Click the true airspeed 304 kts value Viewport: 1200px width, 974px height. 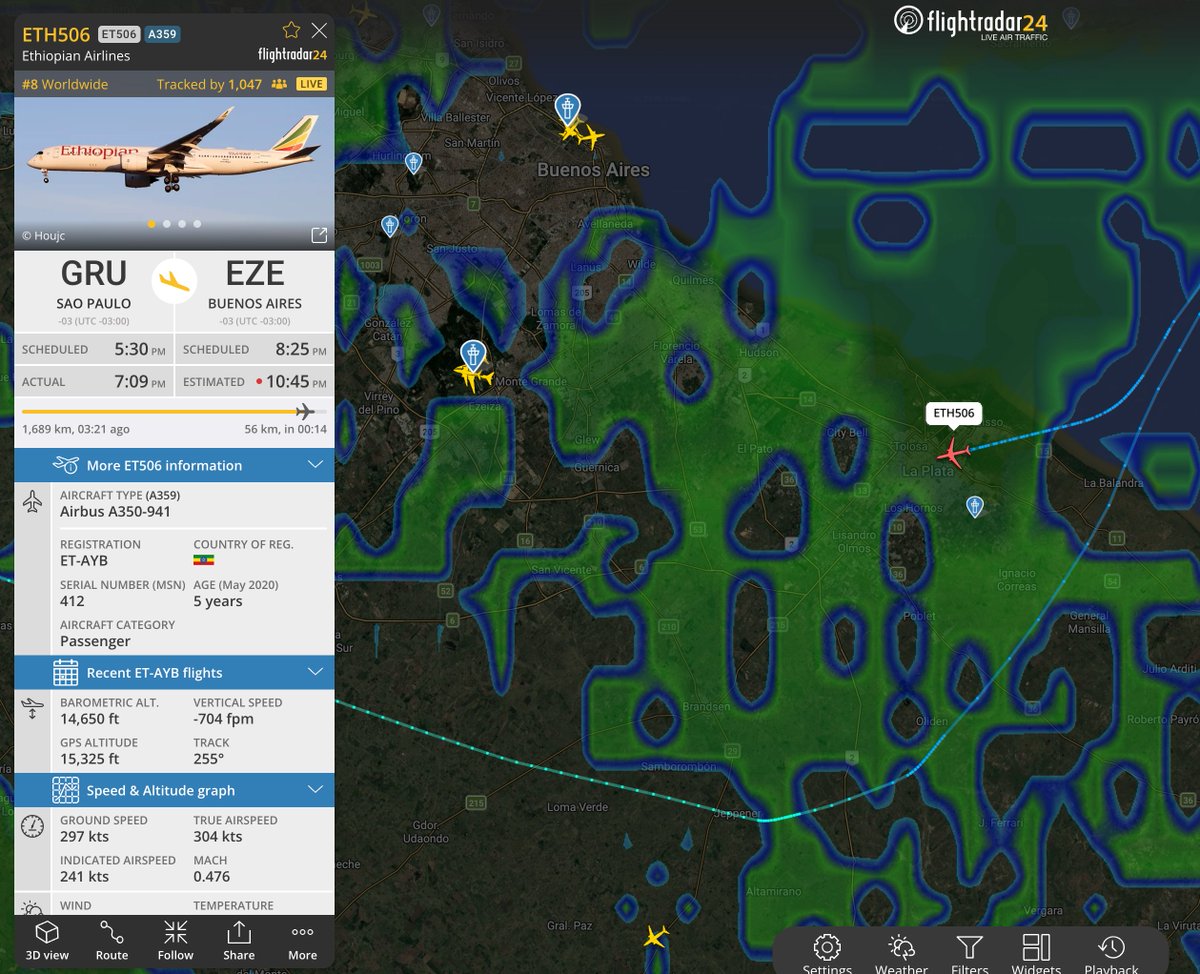point(218,836)
